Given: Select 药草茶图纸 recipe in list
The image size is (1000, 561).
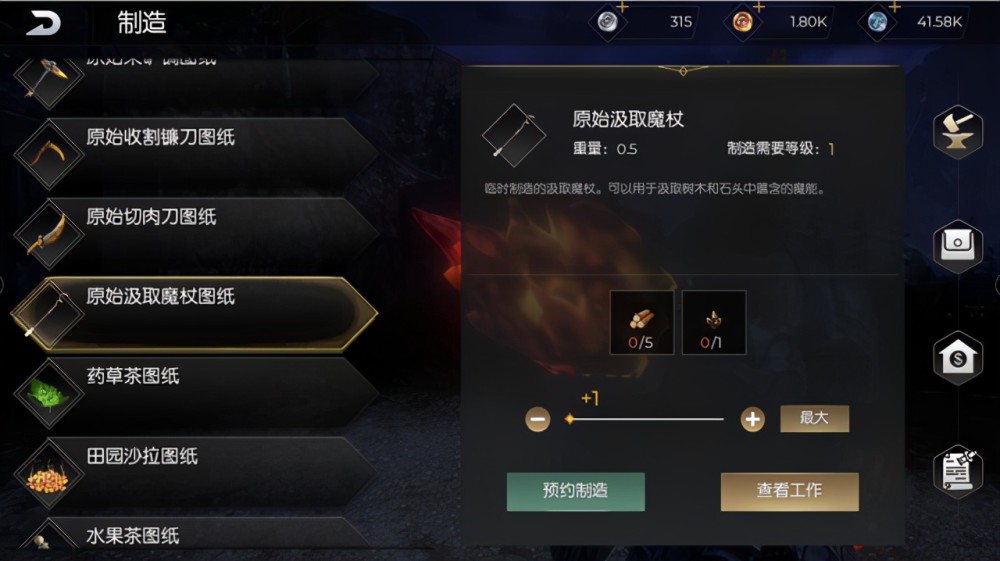Looking at the screenshot, I should tap(195, 393).
